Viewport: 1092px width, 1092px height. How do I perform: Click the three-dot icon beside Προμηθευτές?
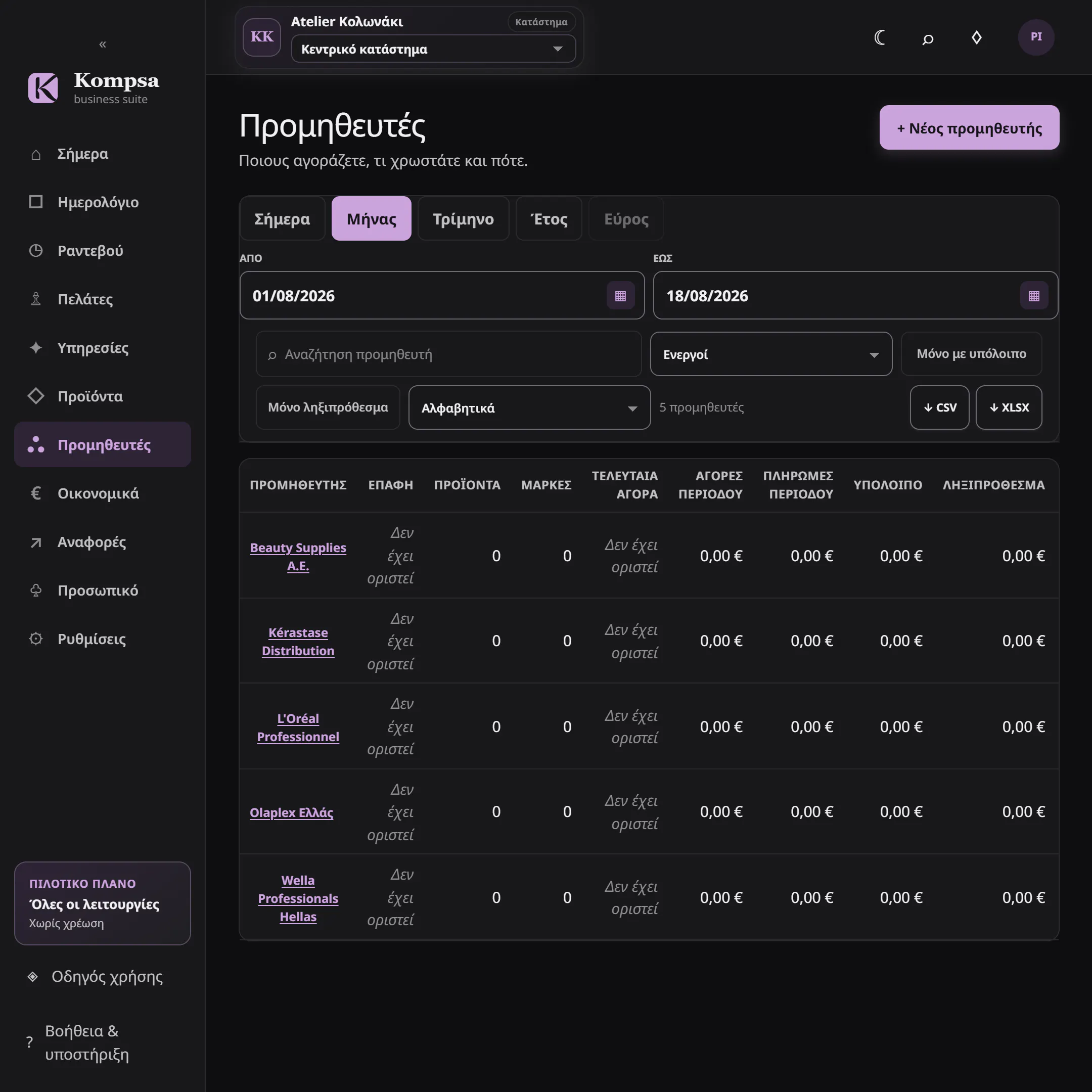[35, 444]
